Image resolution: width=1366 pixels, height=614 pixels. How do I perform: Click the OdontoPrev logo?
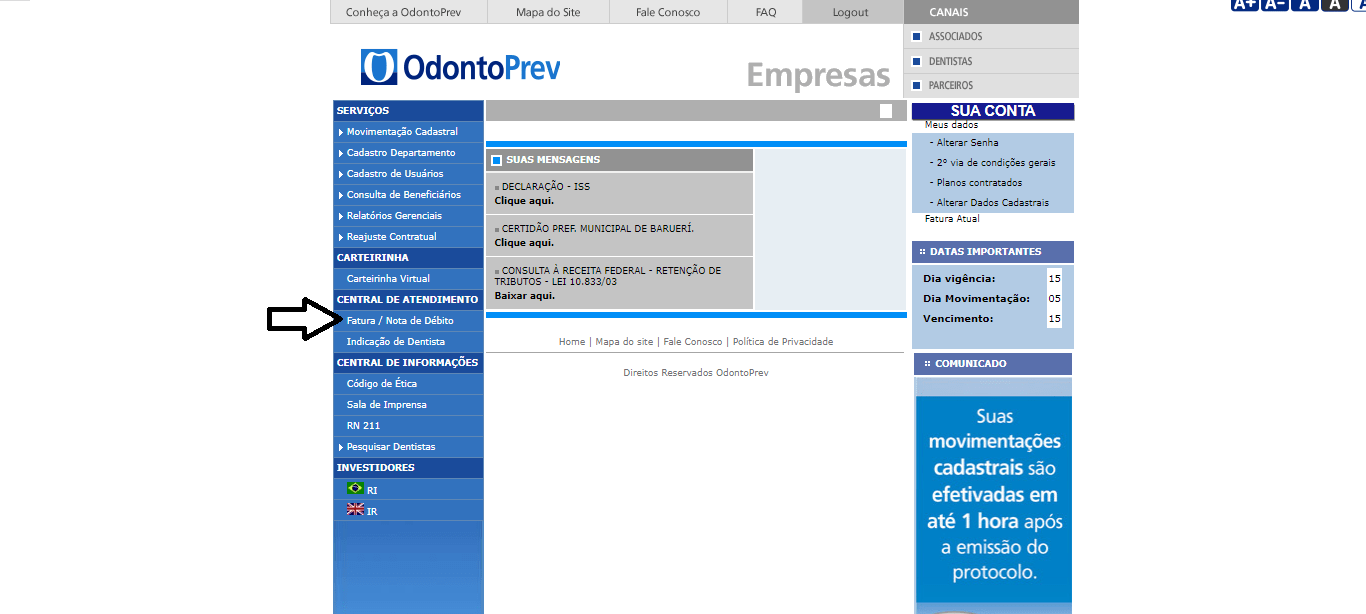(461, 67)
